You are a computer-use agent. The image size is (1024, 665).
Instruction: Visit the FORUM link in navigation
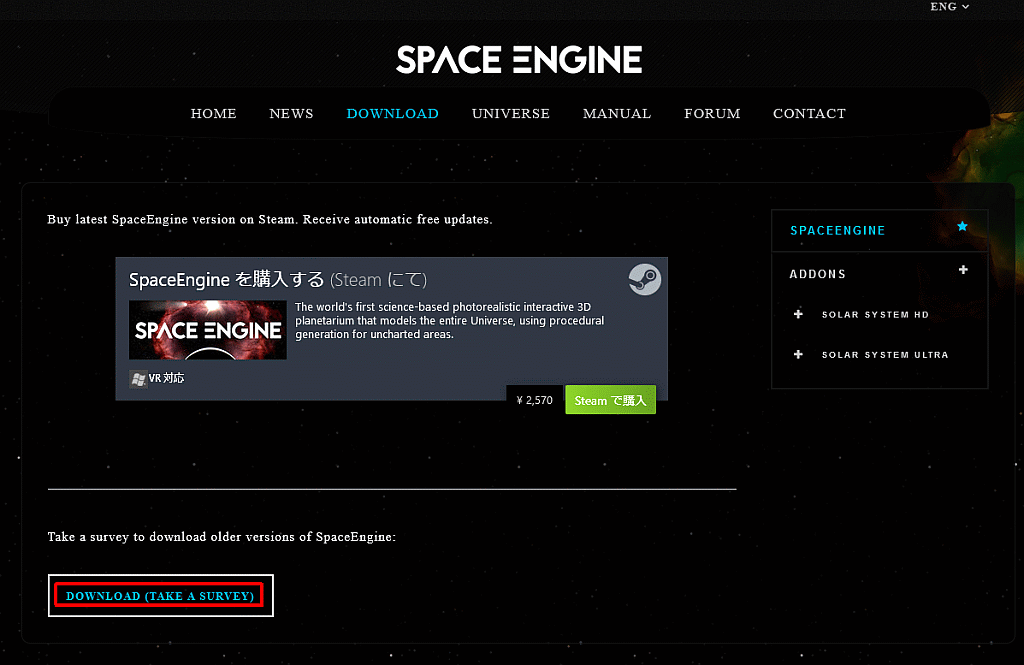pos(712,114)
